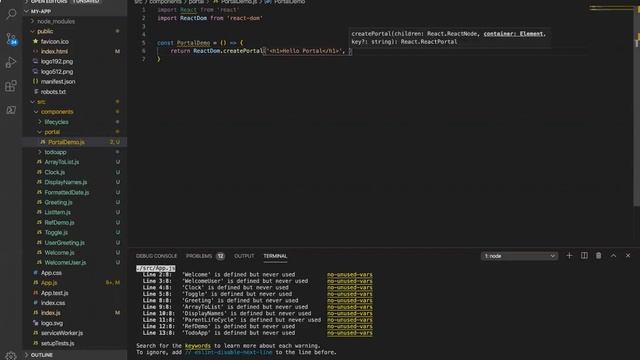The image size is (640, 360).
Task: Collapse the public folder
Action: pos(45,31)
